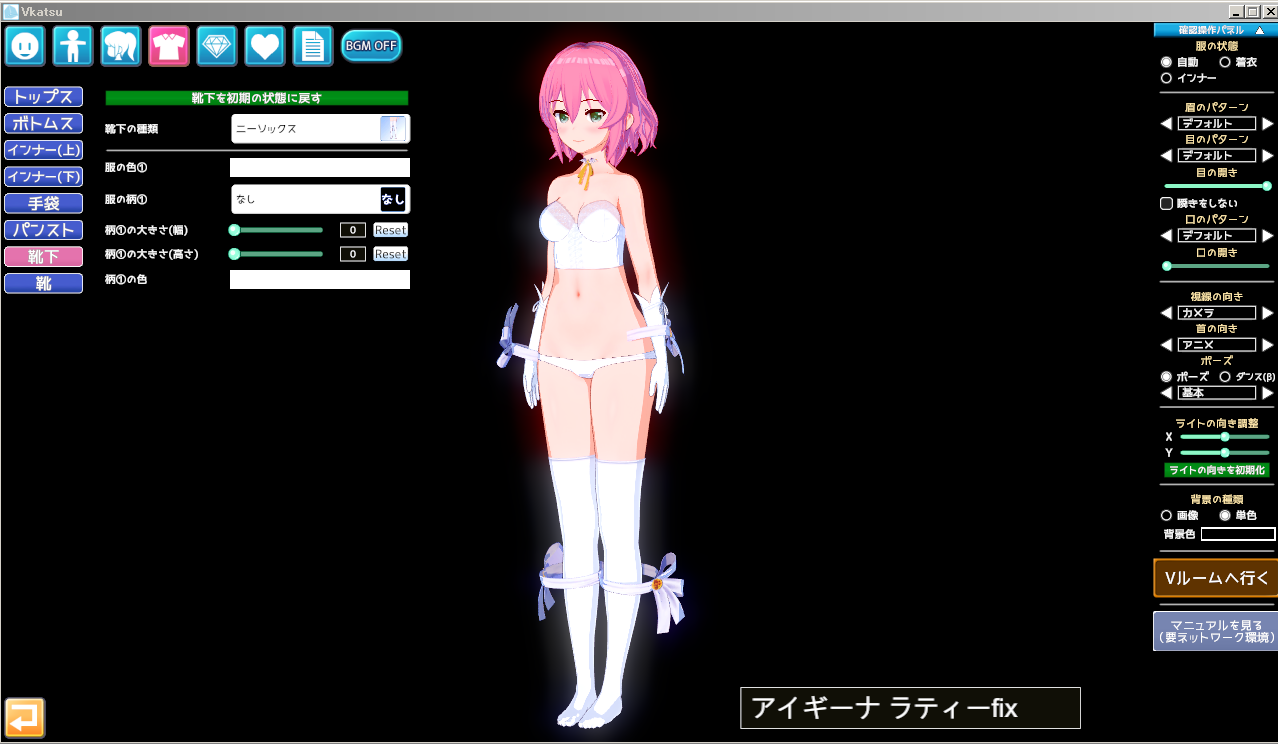Select the clothing shirt category icon
The height and width of the screenshot is (744, 1278).
tap(169, 46)
